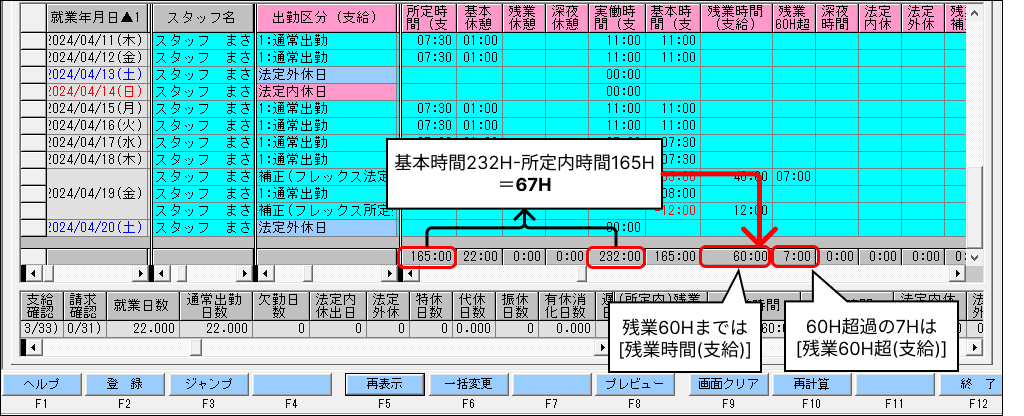Open プレビュー preview with F8 button
The height and width of the screenshot is (416, 1024).
click(634, 384)
